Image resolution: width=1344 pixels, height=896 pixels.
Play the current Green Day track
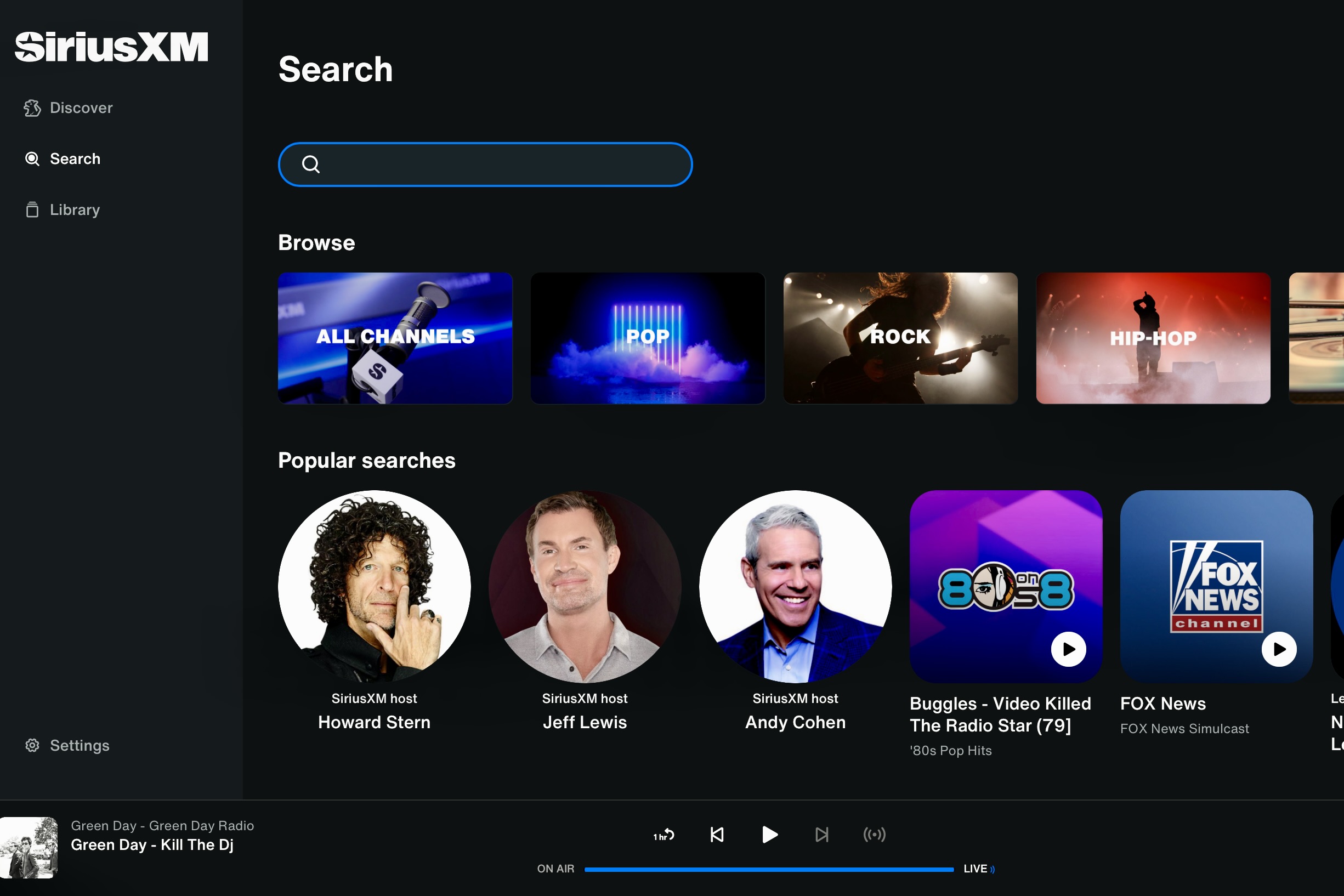(770, 835)
